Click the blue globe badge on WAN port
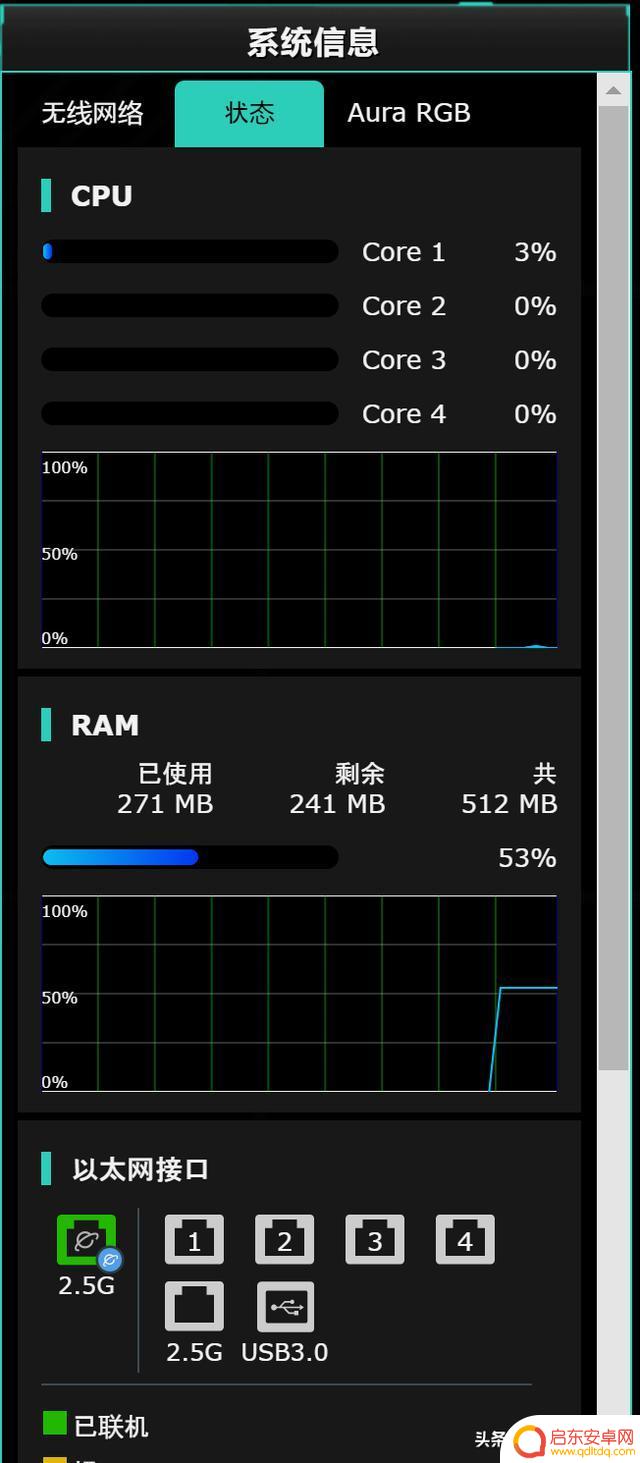 (110, 1260)
